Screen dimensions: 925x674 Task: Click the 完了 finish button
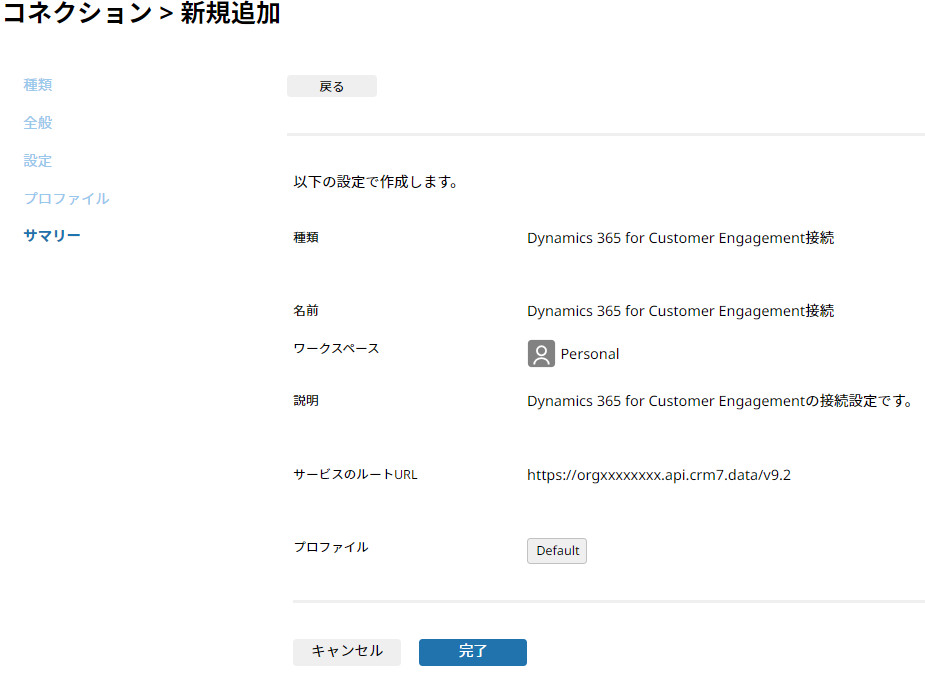pyautogui.click(x=473, y=652)
